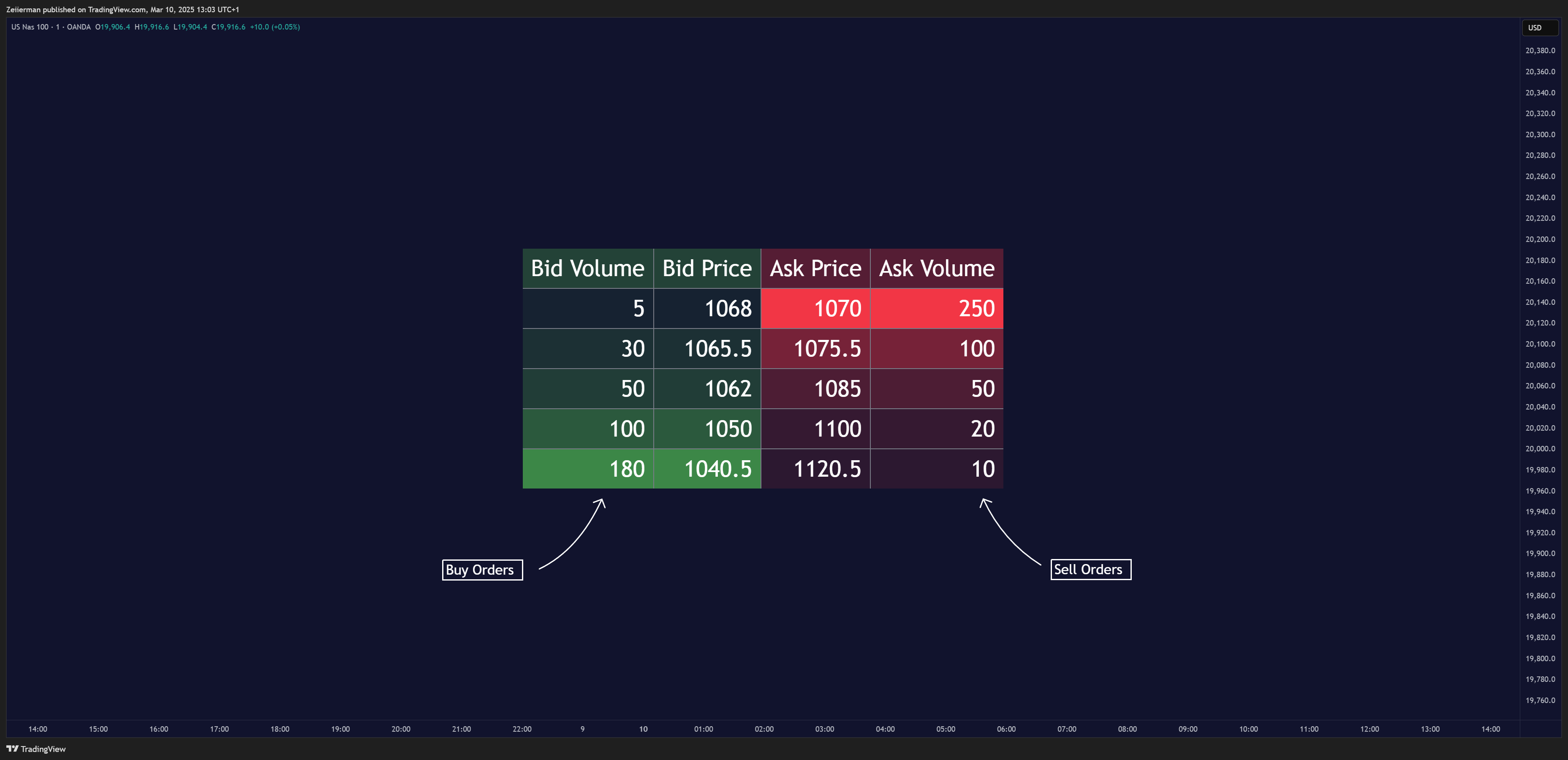This screenshot has height=760, width=1568.
Task: Click the bright red 1070 ask price cell
Action: click(815, 309)
